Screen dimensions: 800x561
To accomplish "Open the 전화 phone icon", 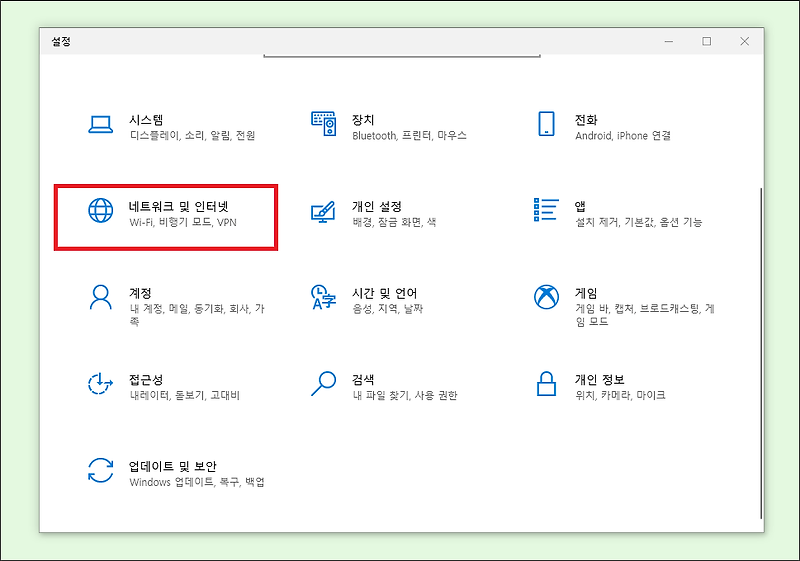I will click(x=546, y=124).
